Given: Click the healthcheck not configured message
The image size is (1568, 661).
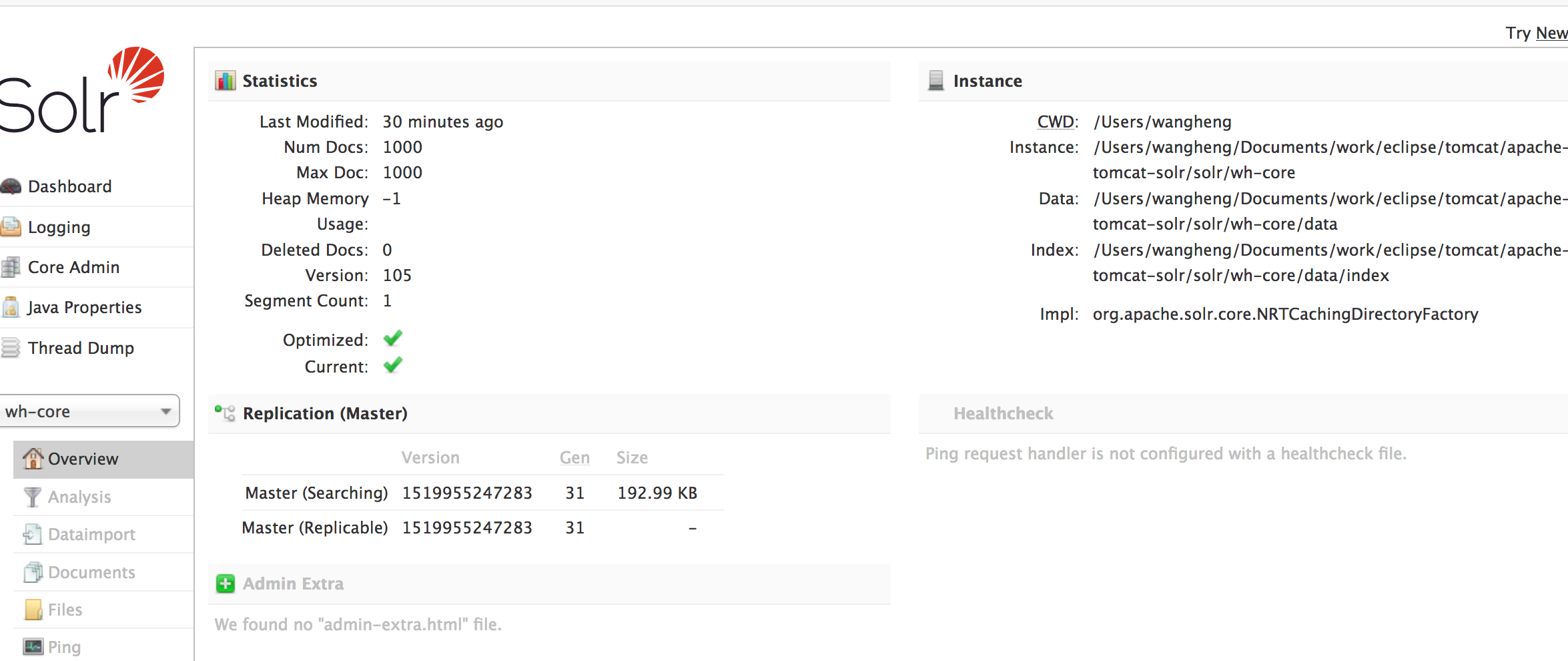Looking at the screenshot, I should click(x=1166, y=453).
